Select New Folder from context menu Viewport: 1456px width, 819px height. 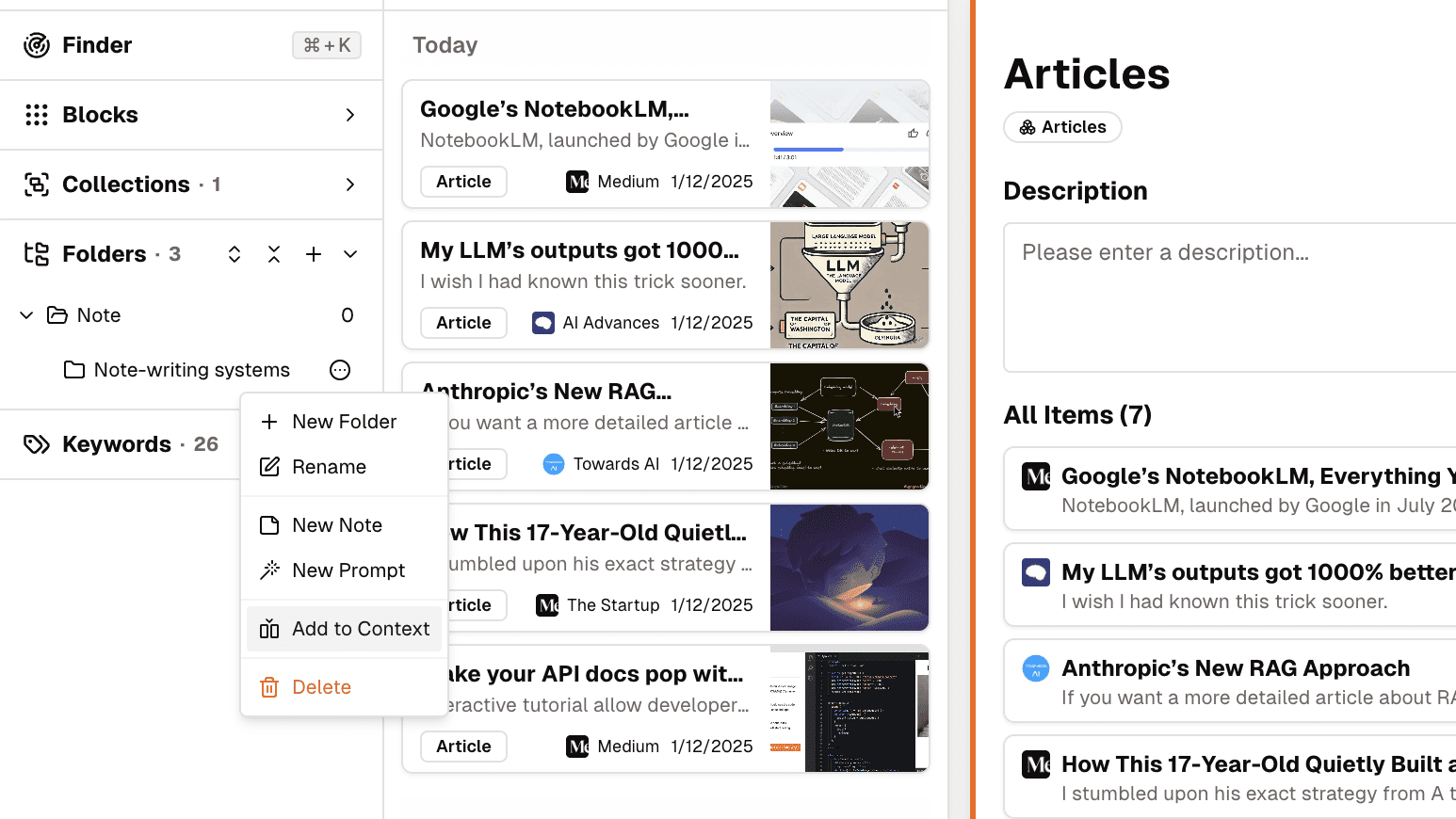point(344,422)
